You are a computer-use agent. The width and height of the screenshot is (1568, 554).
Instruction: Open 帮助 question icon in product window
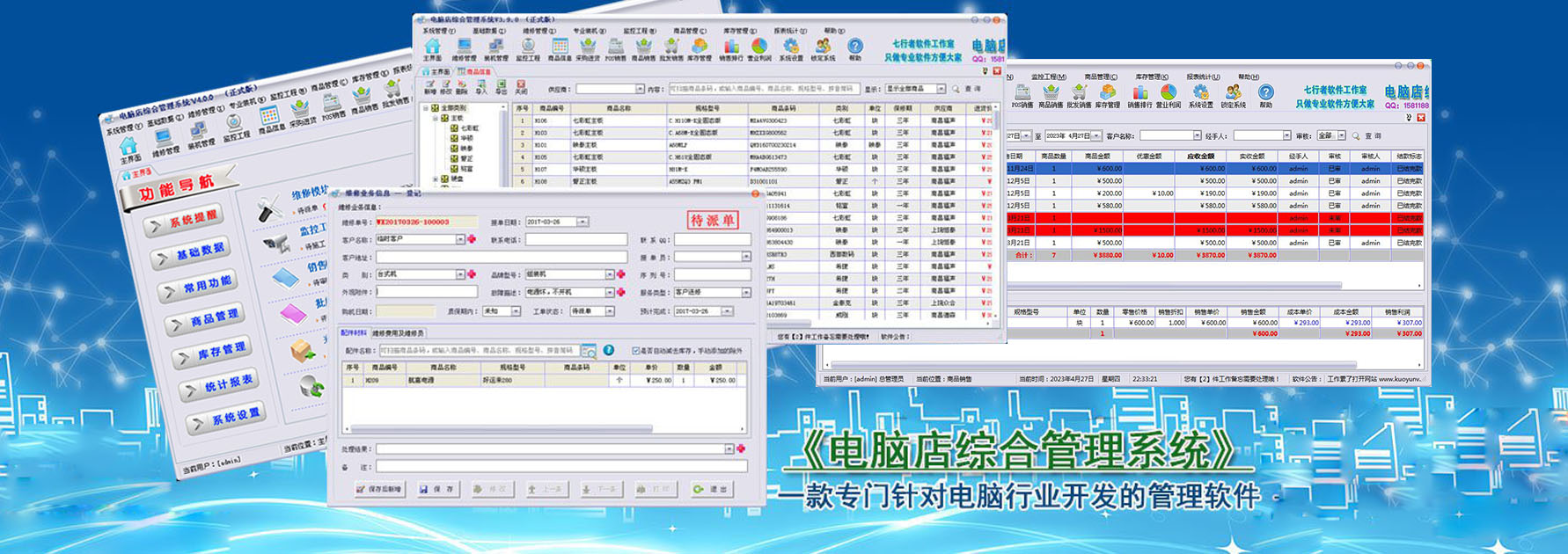(855, 49)
